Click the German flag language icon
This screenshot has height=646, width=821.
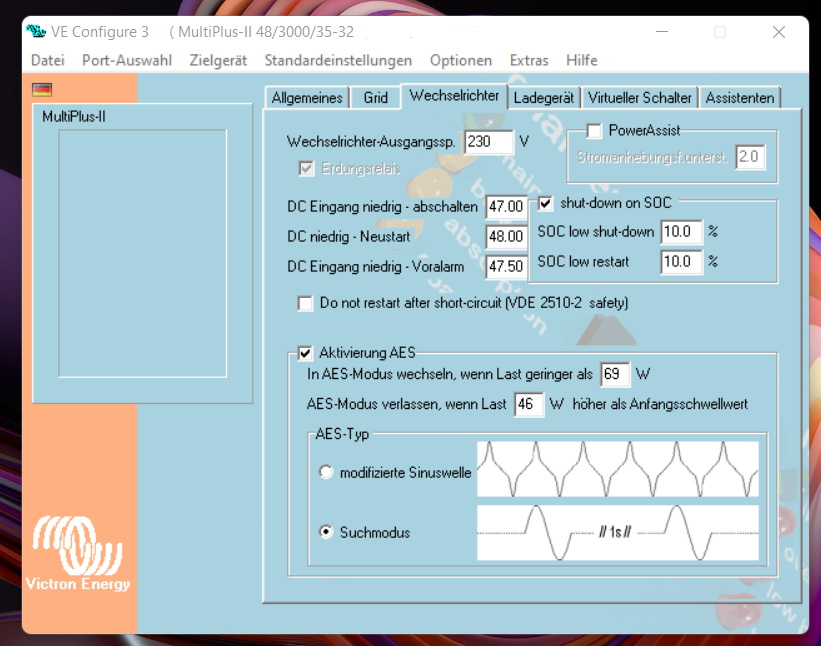42,90
